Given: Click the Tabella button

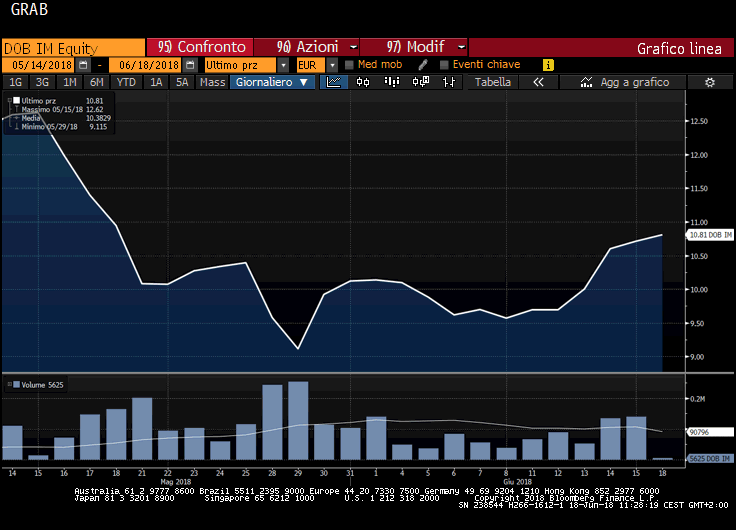Looking at the screenshot, I should 492,82.
